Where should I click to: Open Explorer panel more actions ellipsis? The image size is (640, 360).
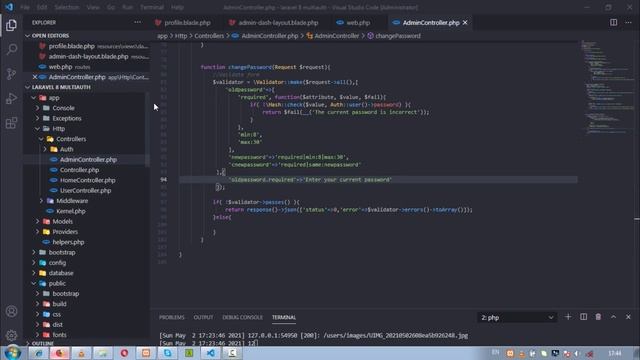138,22
